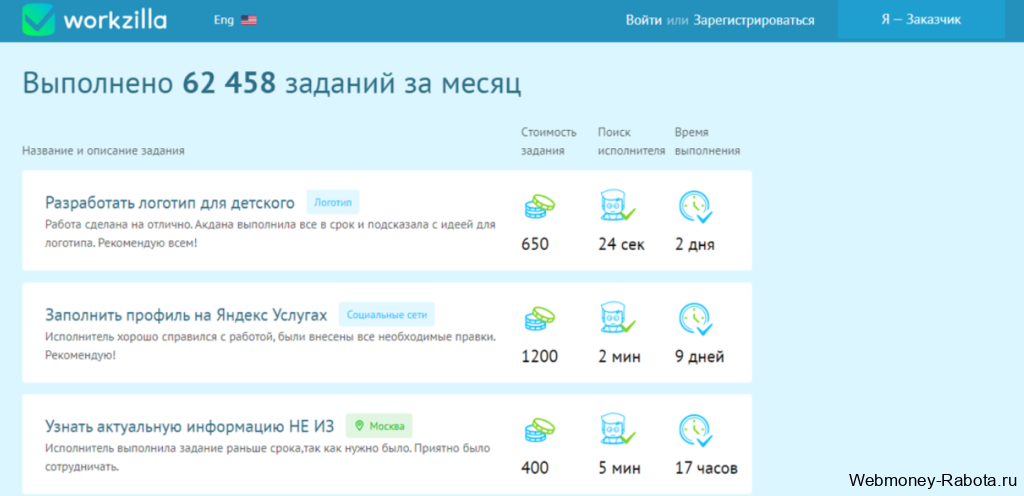
Task: Click the 24 сек search time
Action: tap(622, 245)
